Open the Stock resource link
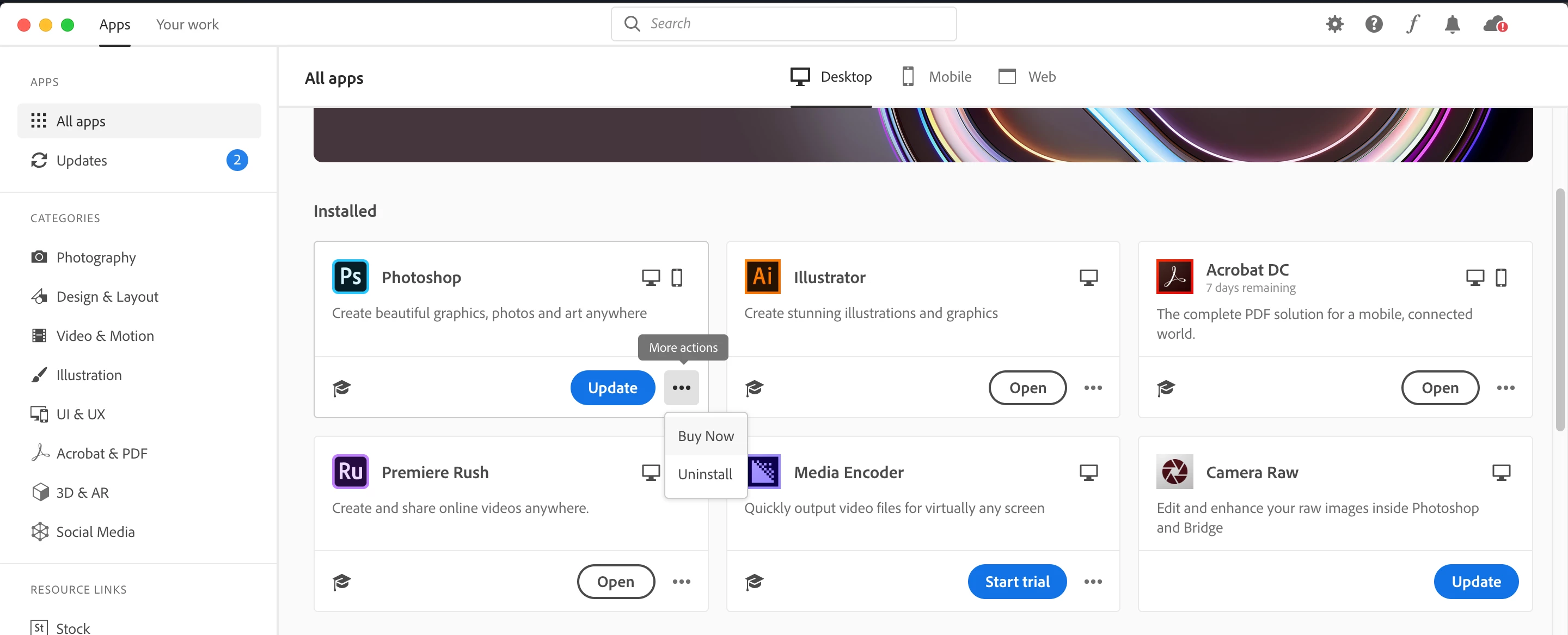This screenshot has width=1568, height=635. [x=60, y=628]
